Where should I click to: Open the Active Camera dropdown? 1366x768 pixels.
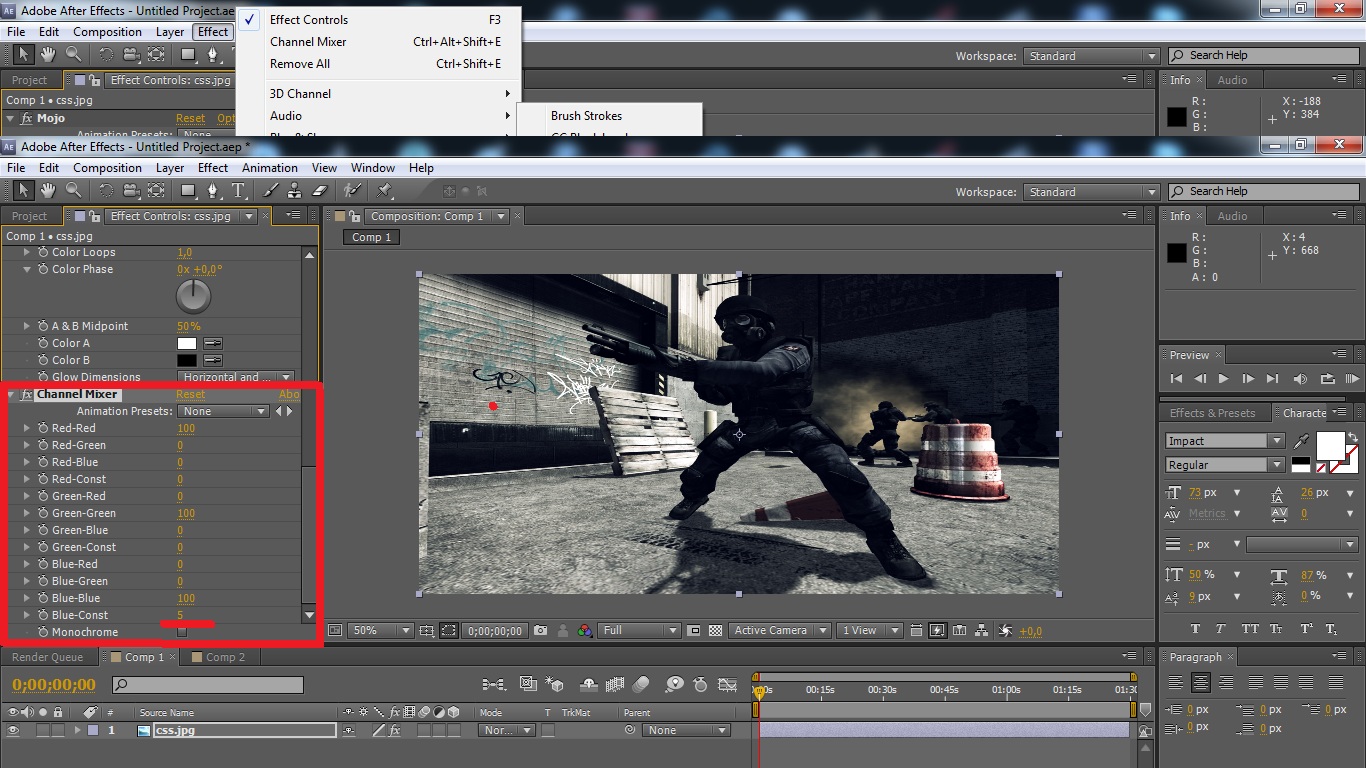[781, 631]
